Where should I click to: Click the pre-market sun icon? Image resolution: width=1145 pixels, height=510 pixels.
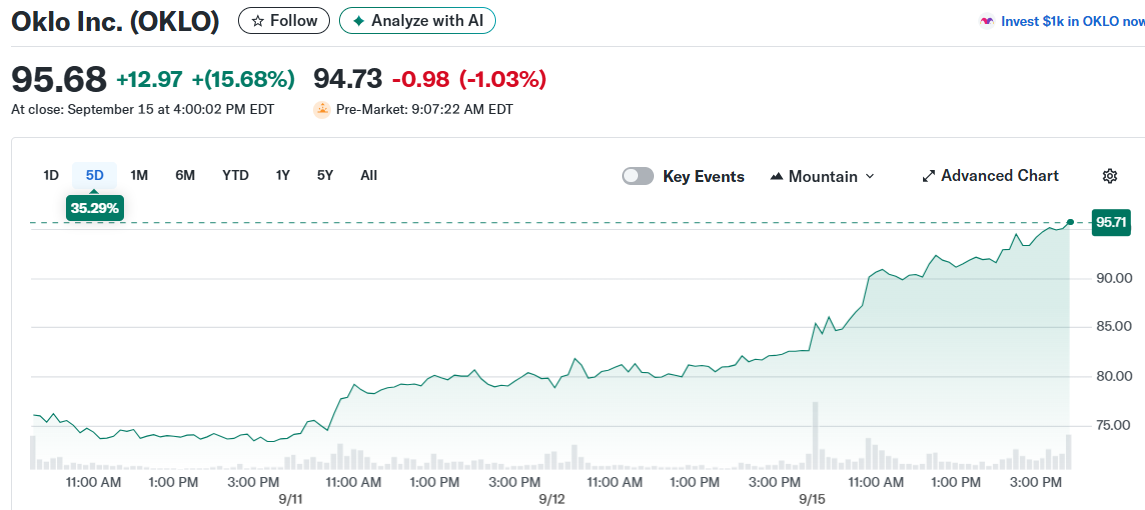coord(321,110)
